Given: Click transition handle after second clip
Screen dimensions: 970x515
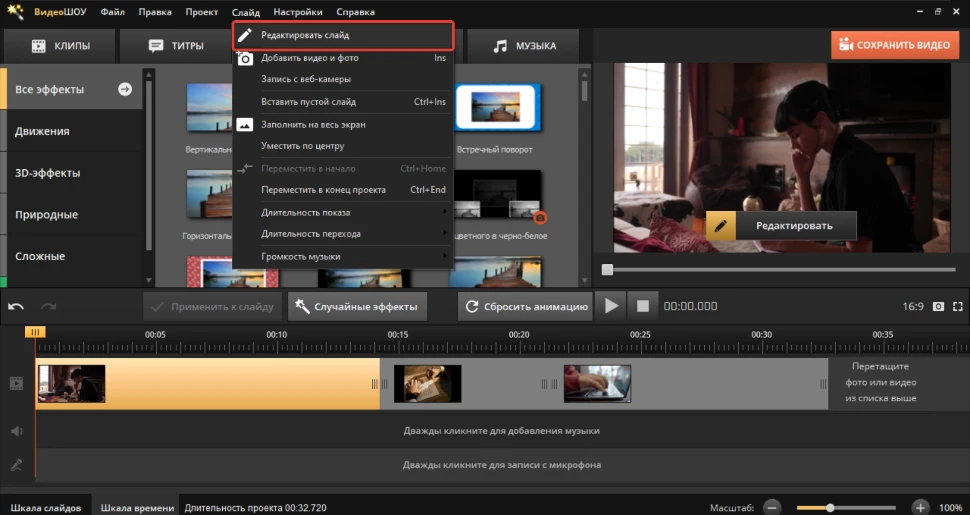Looking at the screenshot, I should tap(549, 384).
